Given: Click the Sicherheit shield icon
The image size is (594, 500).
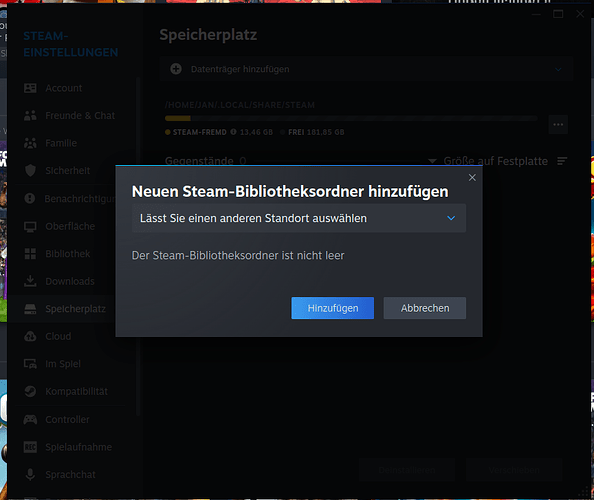Looking at the screenshot, I should point(30,170).
